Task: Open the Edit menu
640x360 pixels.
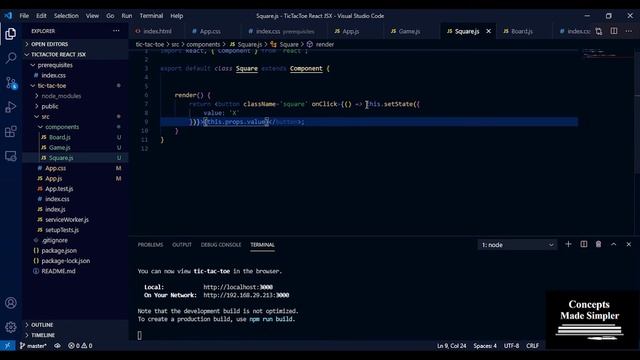Action: click(41, 16)
